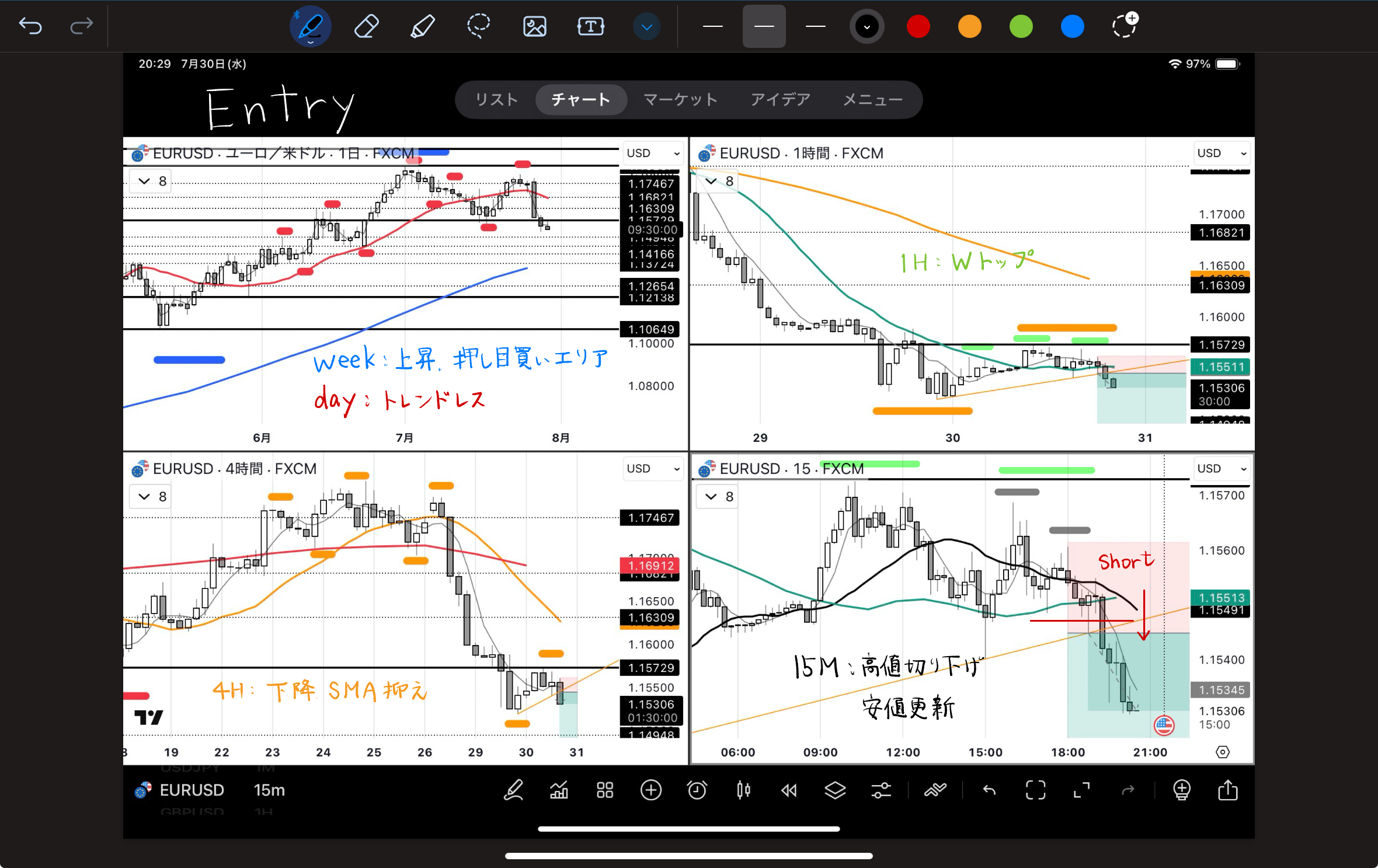Open the black color dropdown
The image size is (1378, 868).
pyautogui.click(x=867, y=26)
